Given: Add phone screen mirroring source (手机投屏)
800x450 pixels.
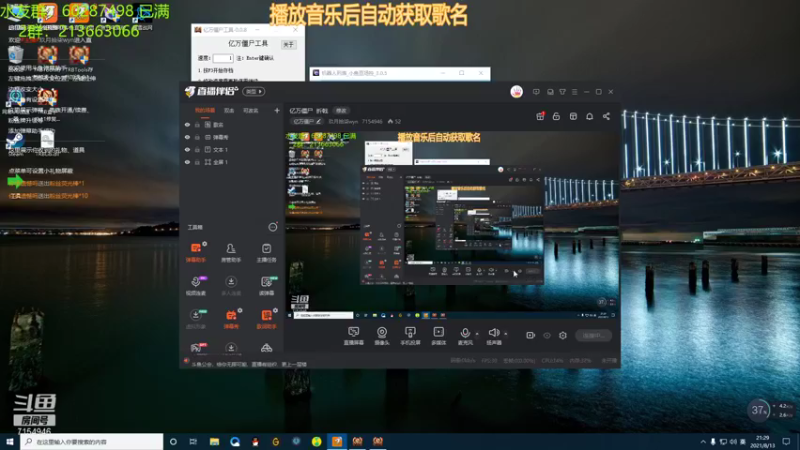Looking at the screenshot, I should coord(410,336).
